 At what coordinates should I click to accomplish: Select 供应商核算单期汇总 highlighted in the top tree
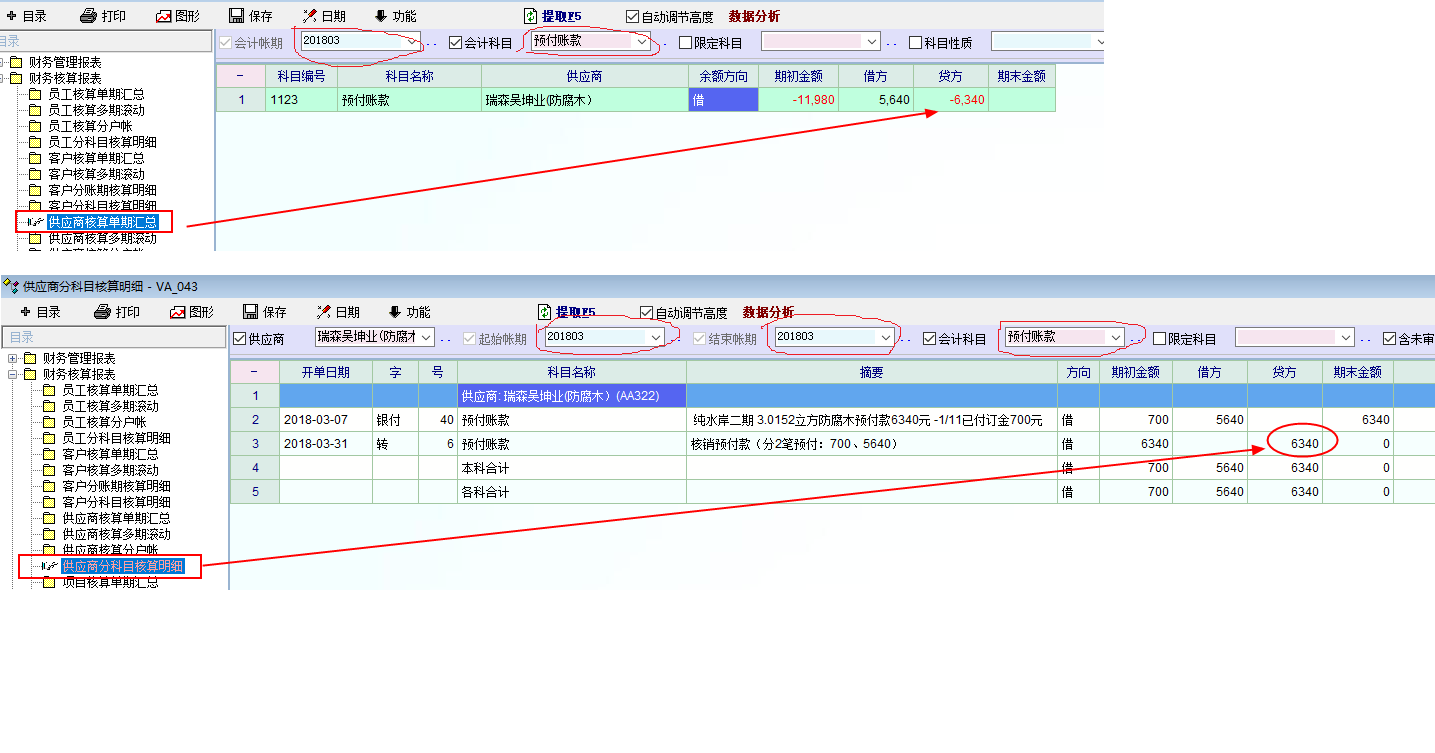click(x=102, y=222)
